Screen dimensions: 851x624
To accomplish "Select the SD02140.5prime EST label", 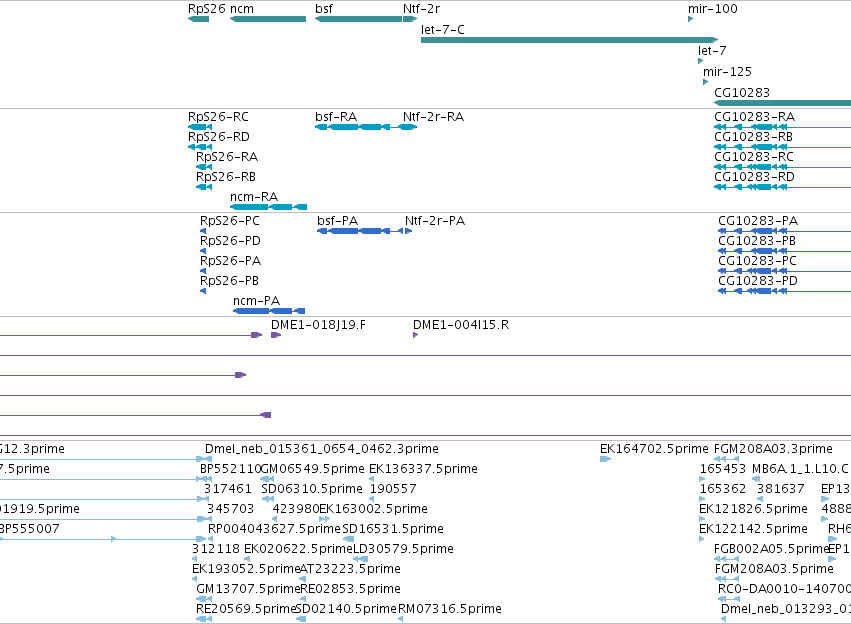I will (x=346, y=609).
